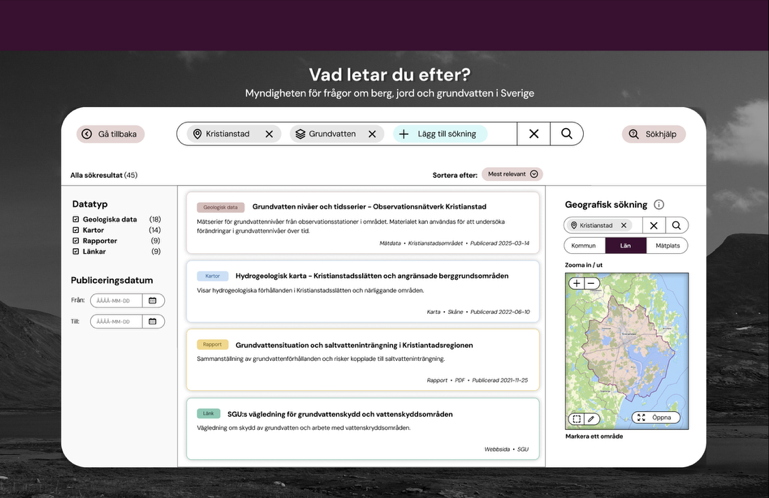Zoom in the map with plus button
769x498 pixels.
[x=577, y=283]
